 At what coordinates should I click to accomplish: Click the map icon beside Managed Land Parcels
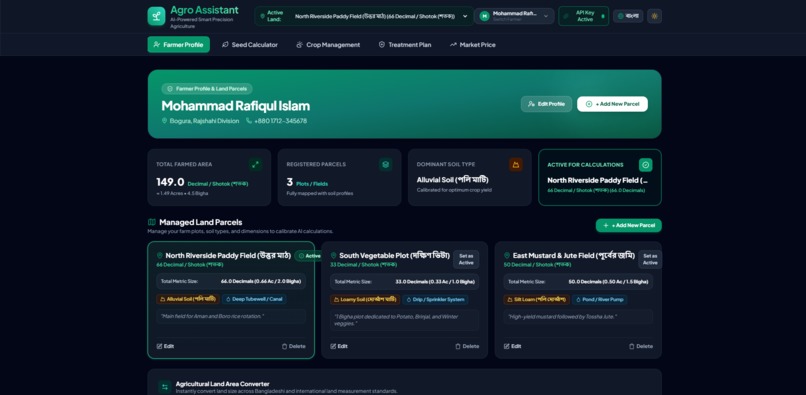[152, 222]
